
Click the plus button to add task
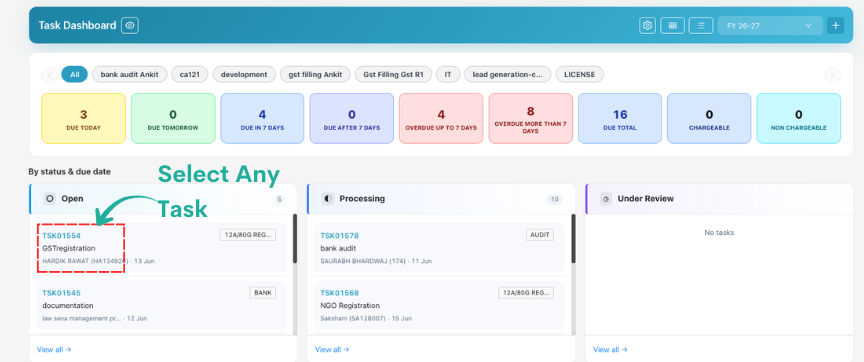(835, 25)
